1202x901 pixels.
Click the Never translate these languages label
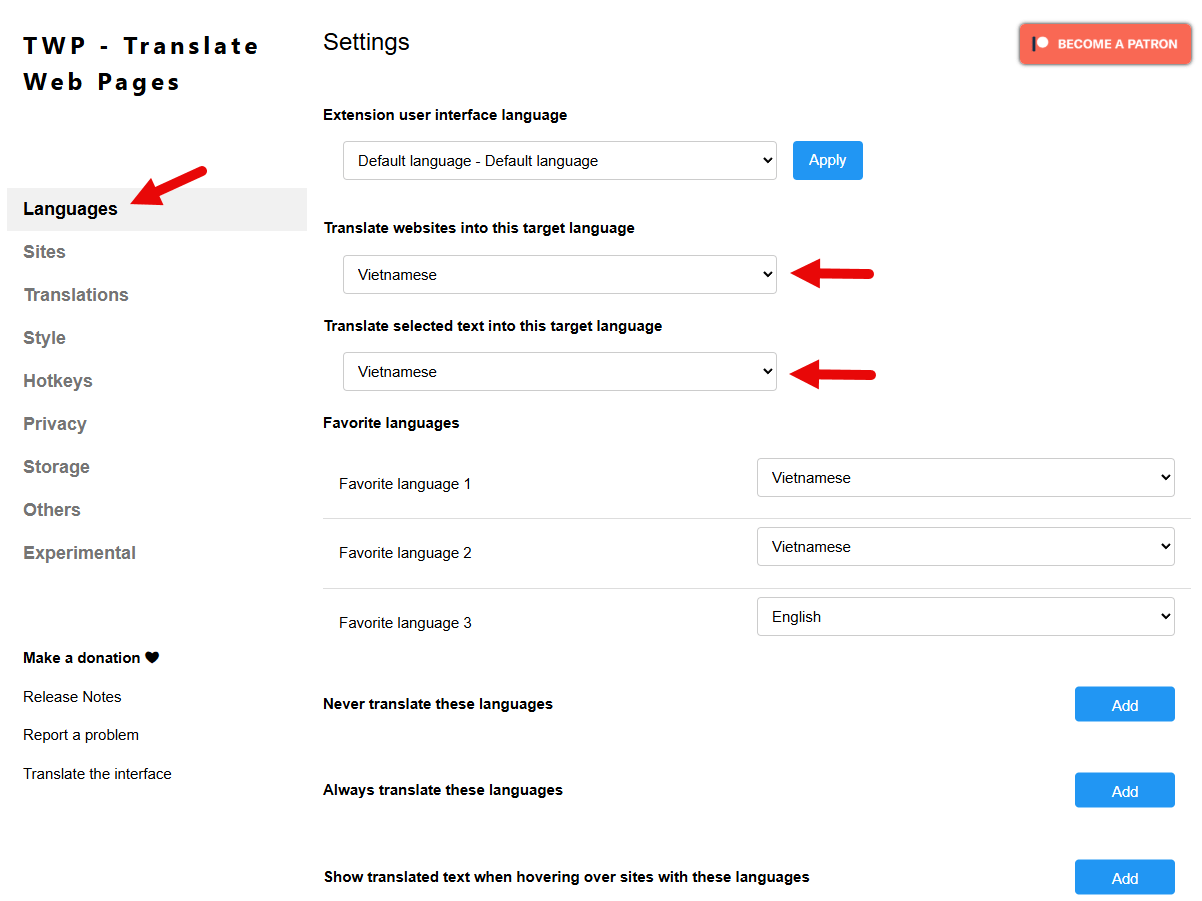pos(438,704)
